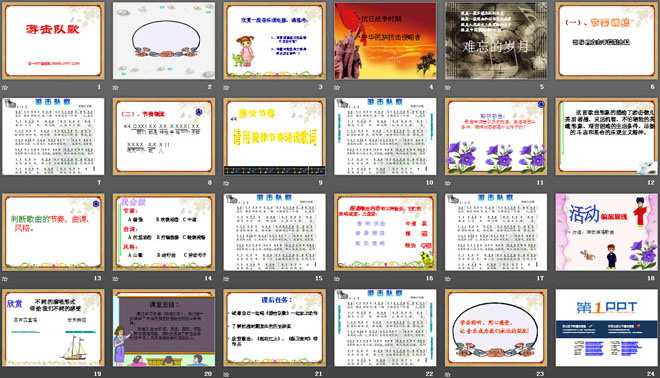Select slide 6 thumbnail
The width and height of the screenshot is (660, 378).
click(607, 41)
